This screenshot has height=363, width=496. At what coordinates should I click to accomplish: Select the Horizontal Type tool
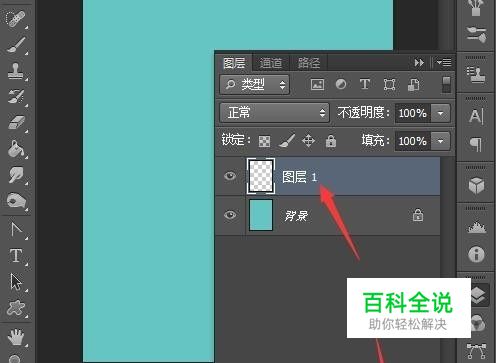tap(16, 256)
